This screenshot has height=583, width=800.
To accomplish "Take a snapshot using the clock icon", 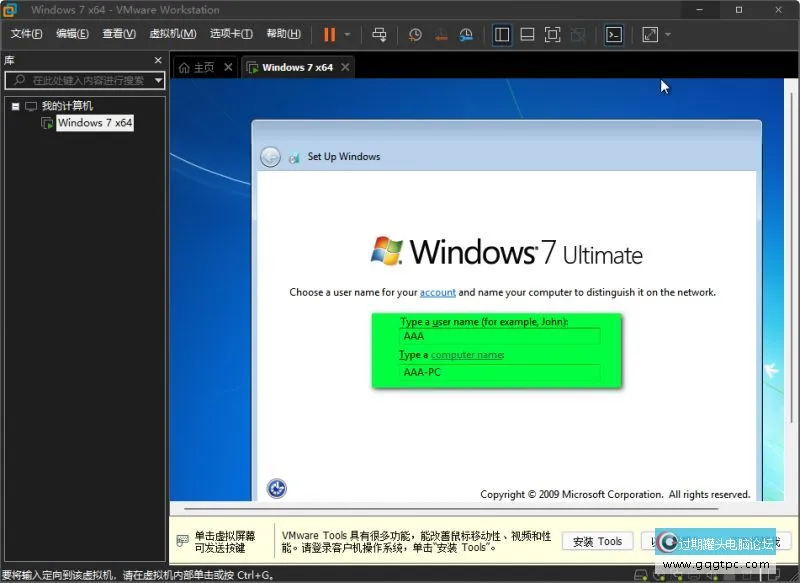I will click(x=416, y=34).
